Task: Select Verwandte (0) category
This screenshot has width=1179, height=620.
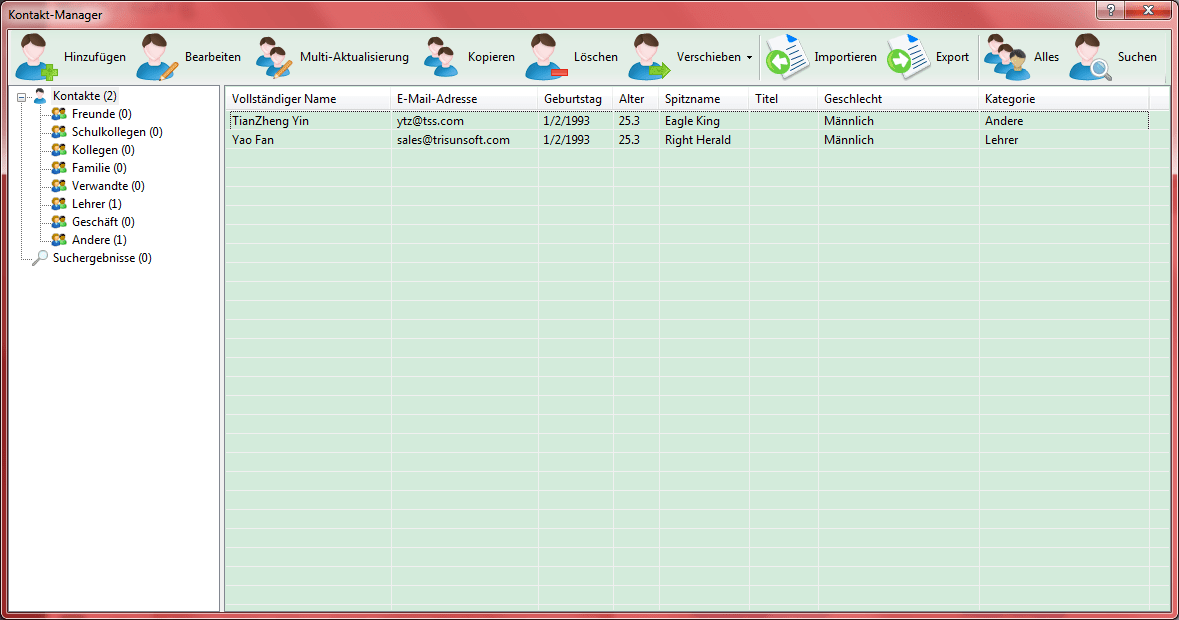Action: (108, 186)
